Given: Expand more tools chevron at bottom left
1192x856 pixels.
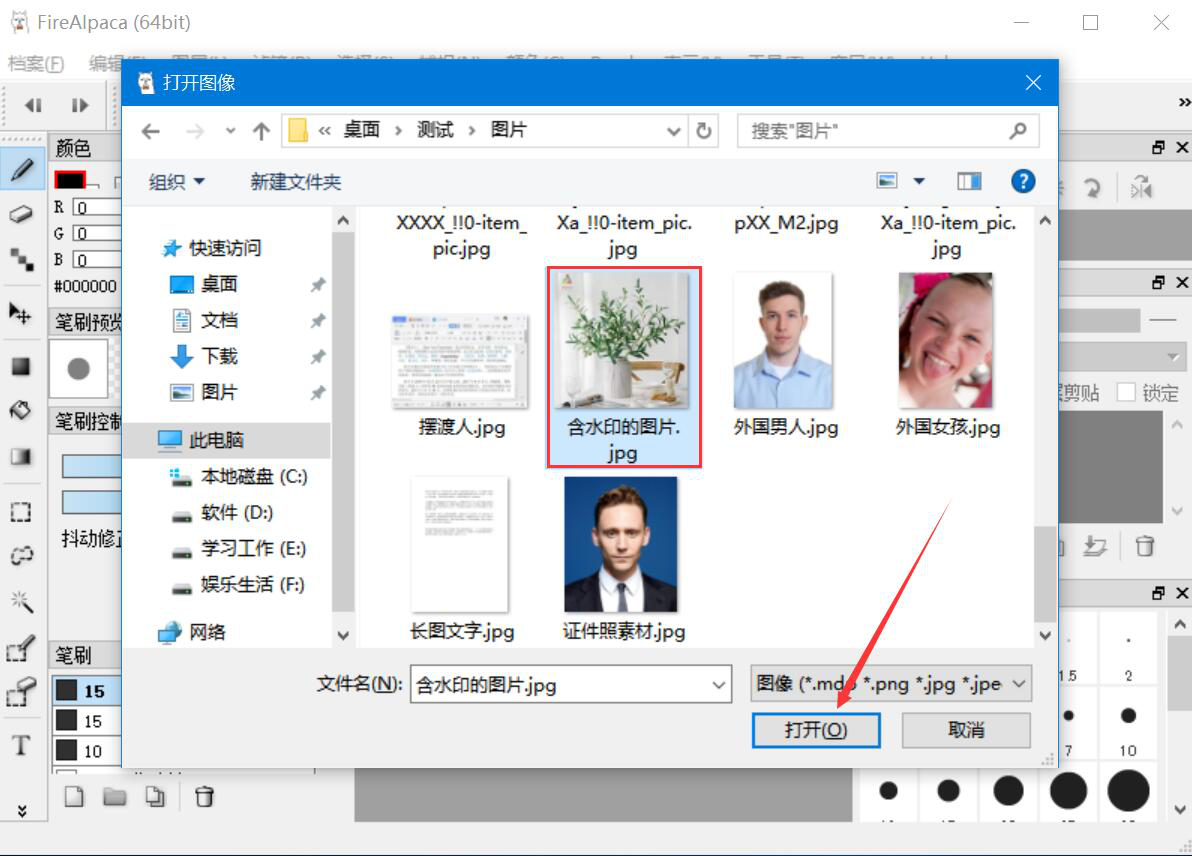Looking at the screenshot, I should click(x=22, y=810).
